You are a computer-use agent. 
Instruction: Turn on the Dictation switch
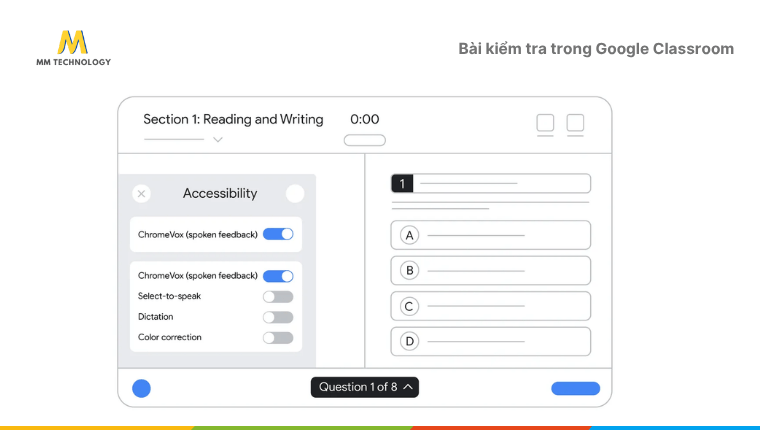point(278,317)
